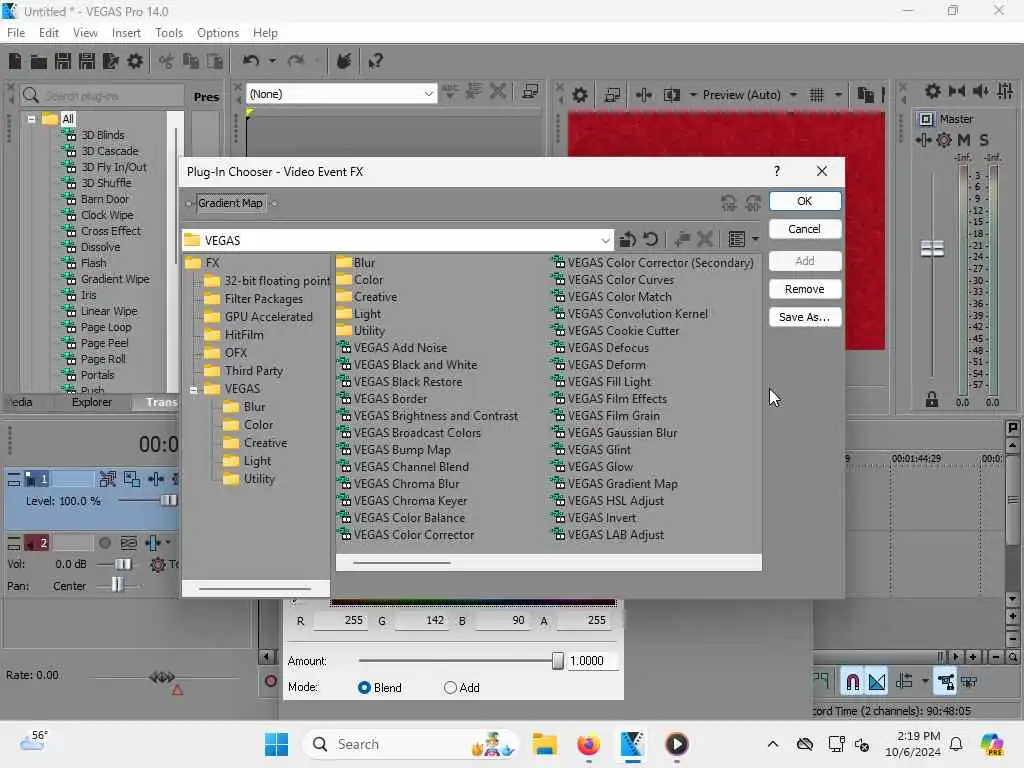Open audio track 2 automation dropdown arrow

point(168,543)
